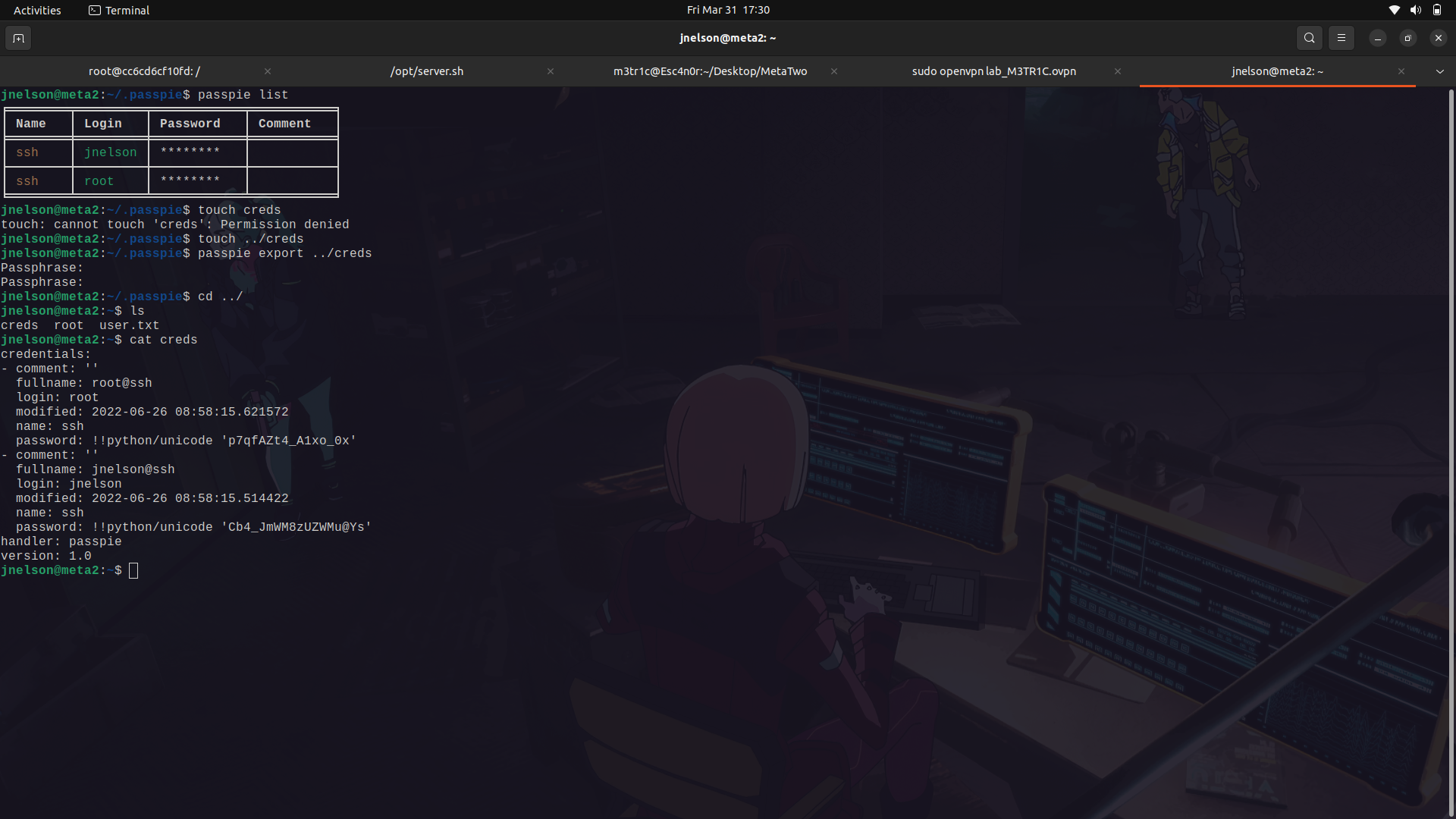Viewport: 1456px width, 819px height.
Task: Open a new terminal tab
Action: 18,38
